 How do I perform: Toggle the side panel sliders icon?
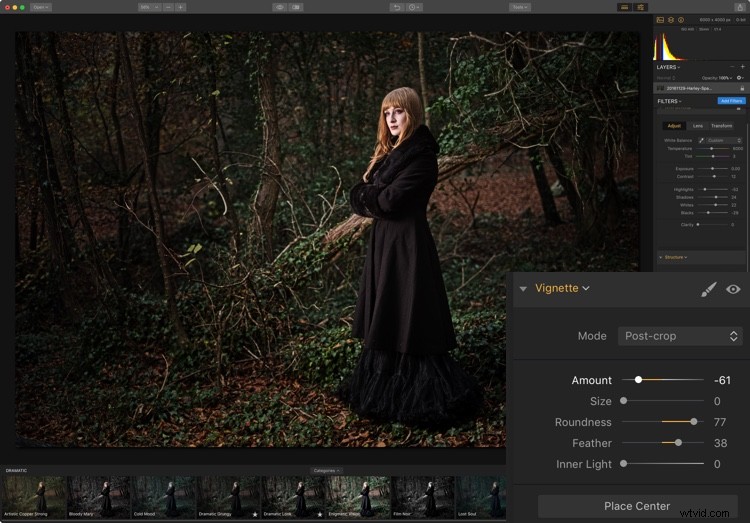[640, 7]
